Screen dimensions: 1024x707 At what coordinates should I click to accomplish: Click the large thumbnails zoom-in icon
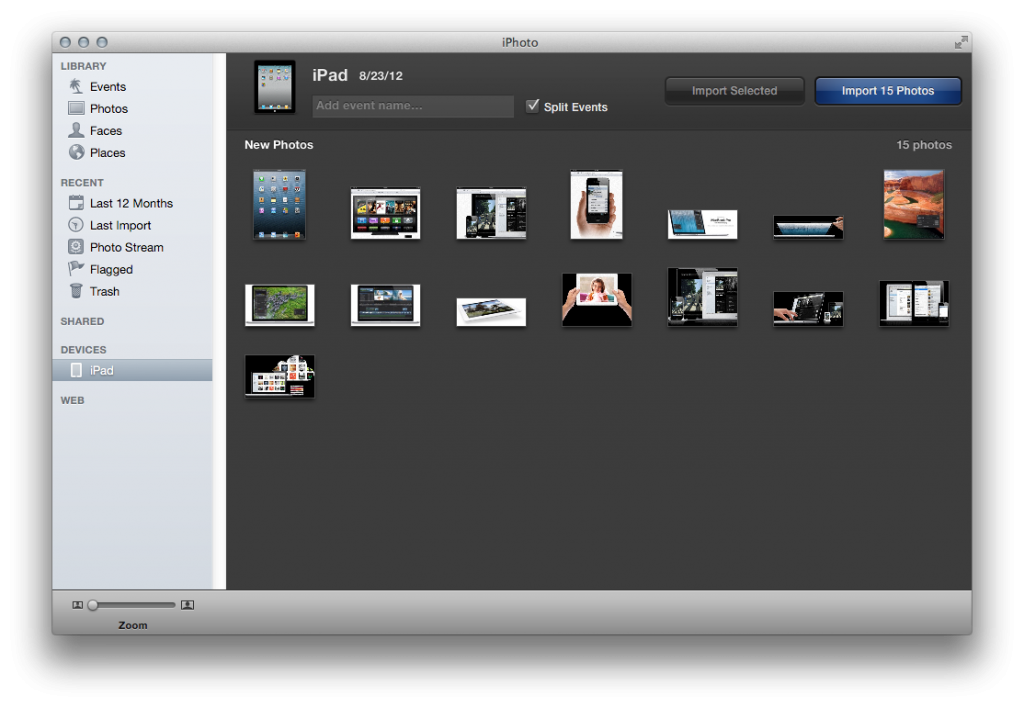tap(187, 605)
